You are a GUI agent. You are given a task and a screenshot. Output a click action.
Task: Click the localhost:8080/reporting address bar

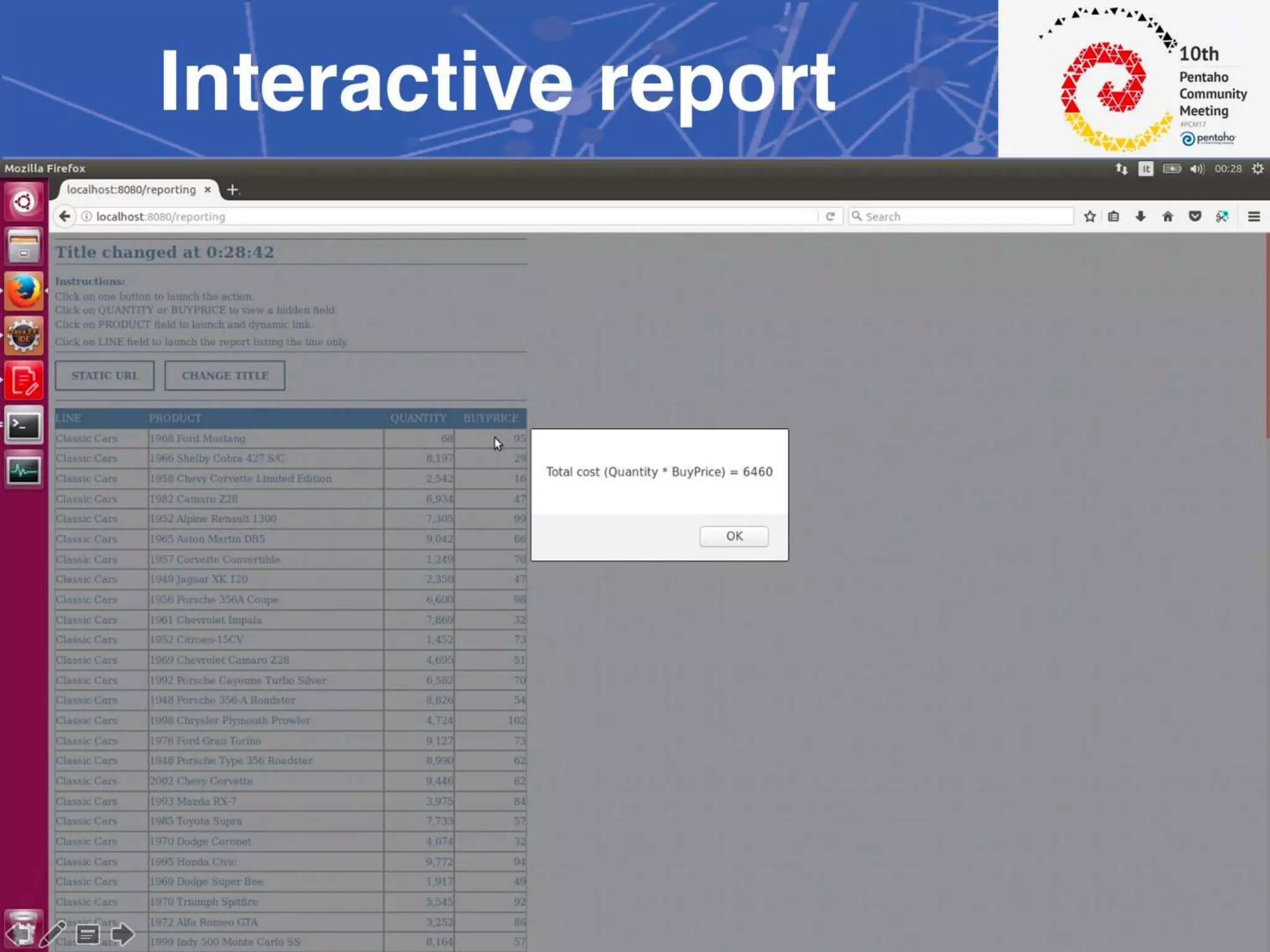point(434,216)
